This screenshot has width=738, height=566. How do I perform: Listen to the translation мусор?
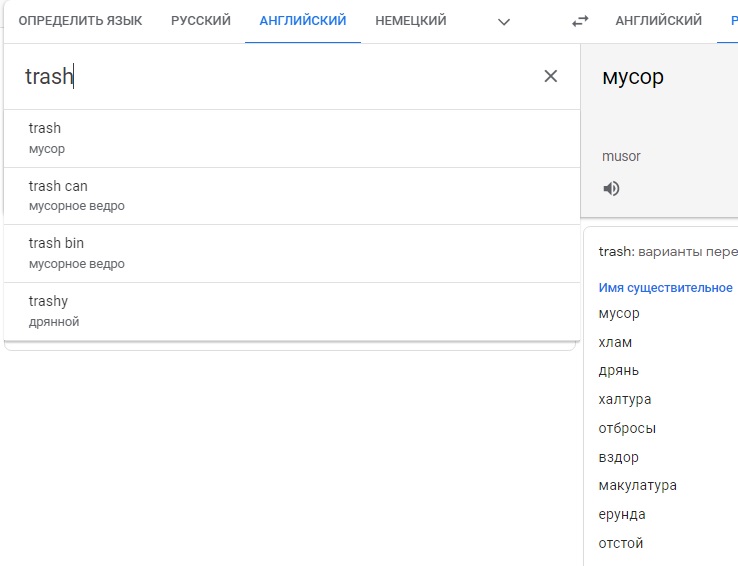pos(611,189)
